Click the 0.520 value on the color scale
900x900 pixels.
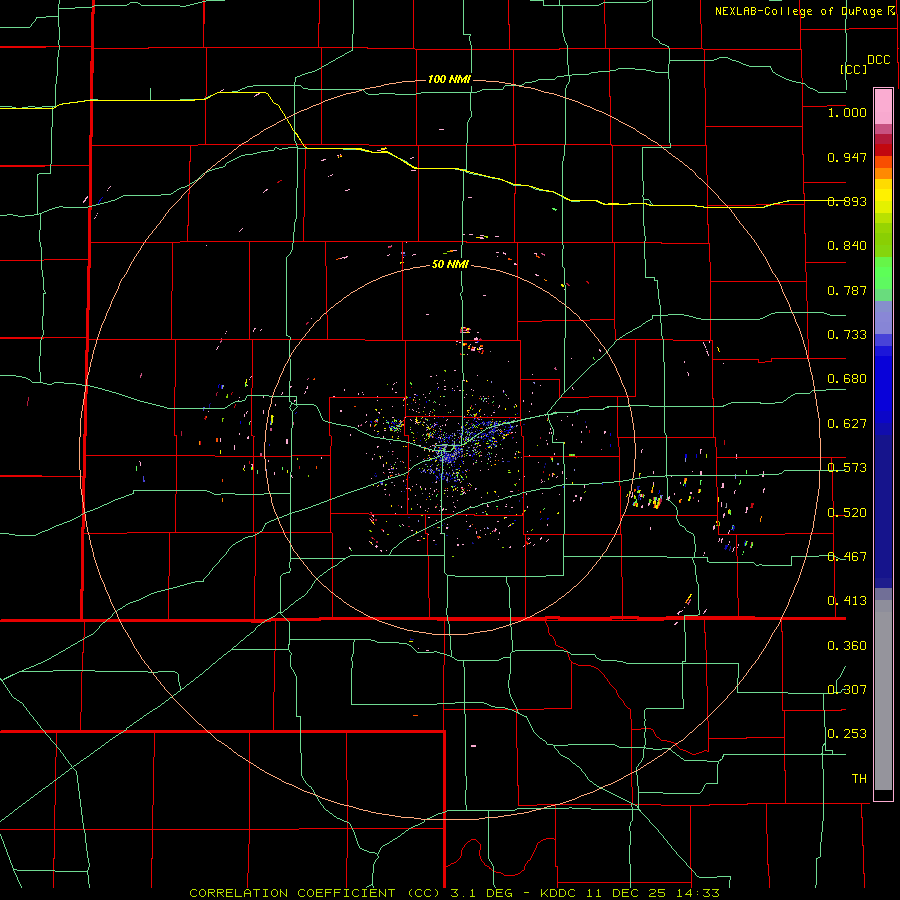point(847,513)
